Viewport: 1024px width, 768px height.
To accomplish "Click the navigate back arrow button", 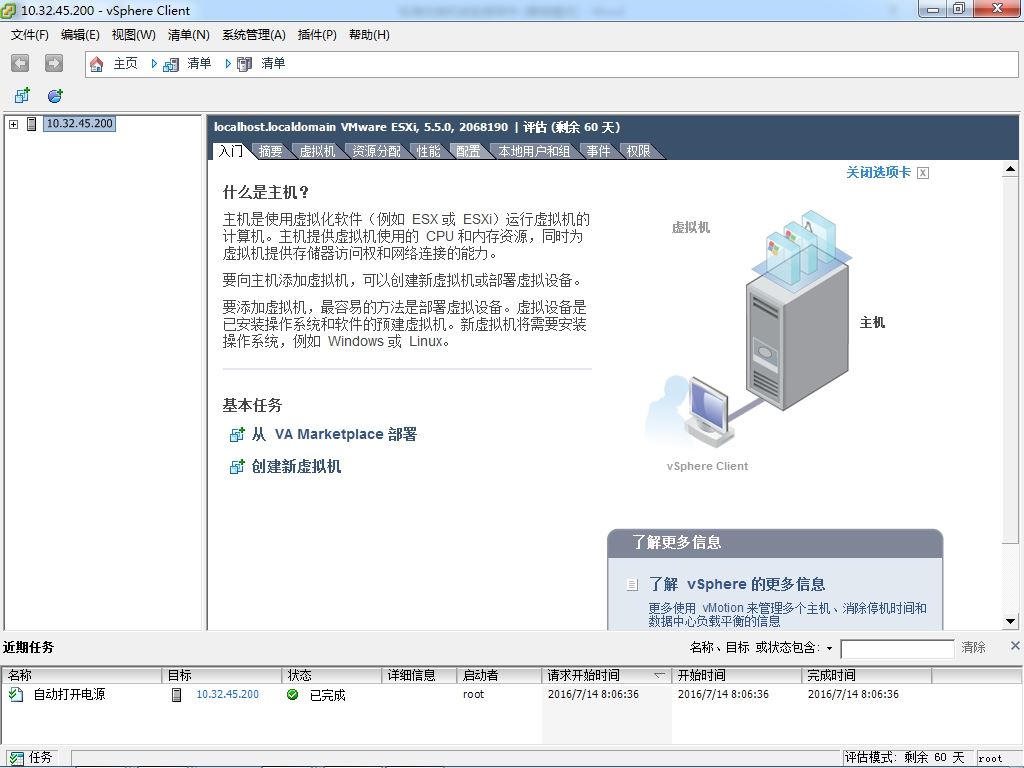I will tap(20, 63).
